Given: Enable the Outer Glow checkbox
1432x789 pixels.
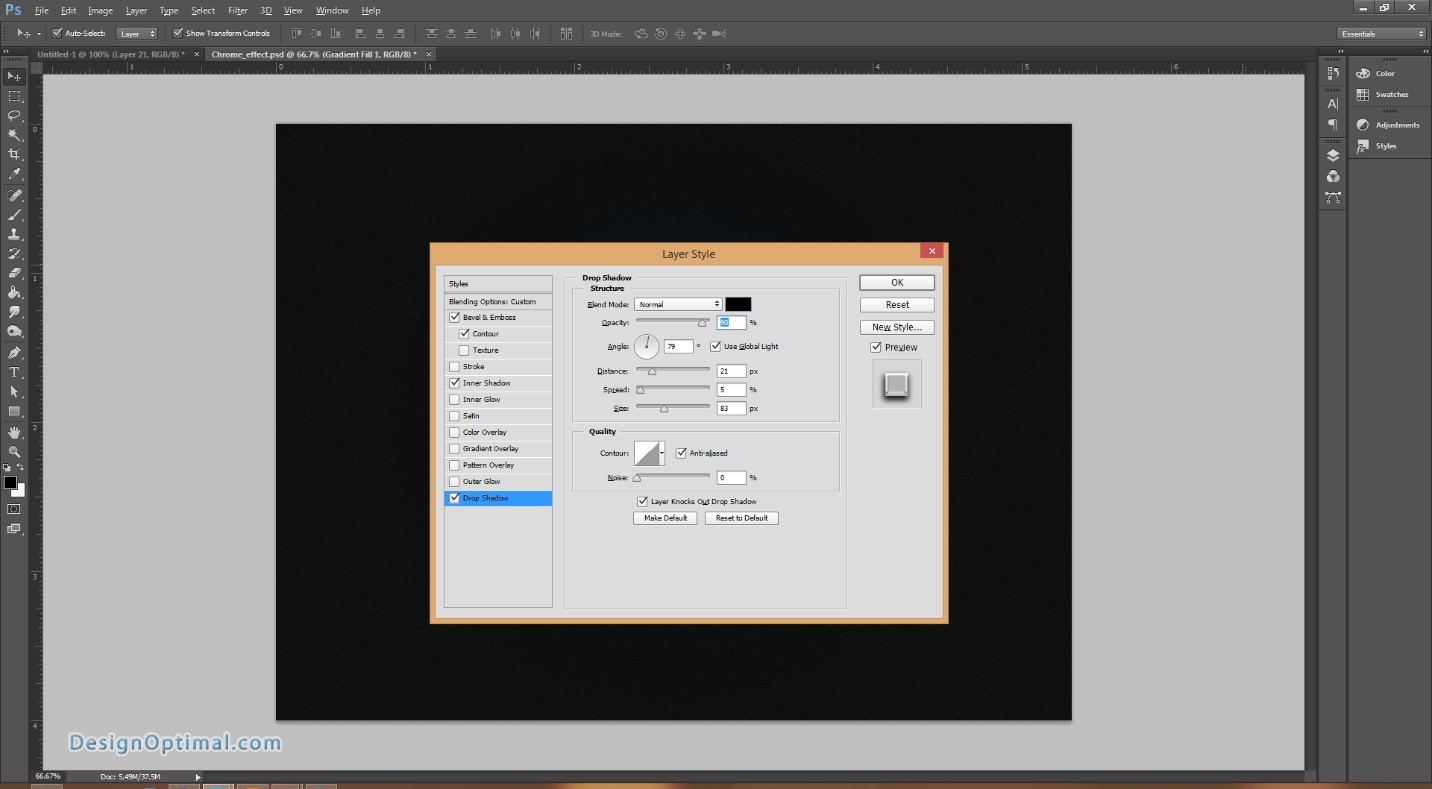Looking at the screenshot, I should click(x=455, y=482).
